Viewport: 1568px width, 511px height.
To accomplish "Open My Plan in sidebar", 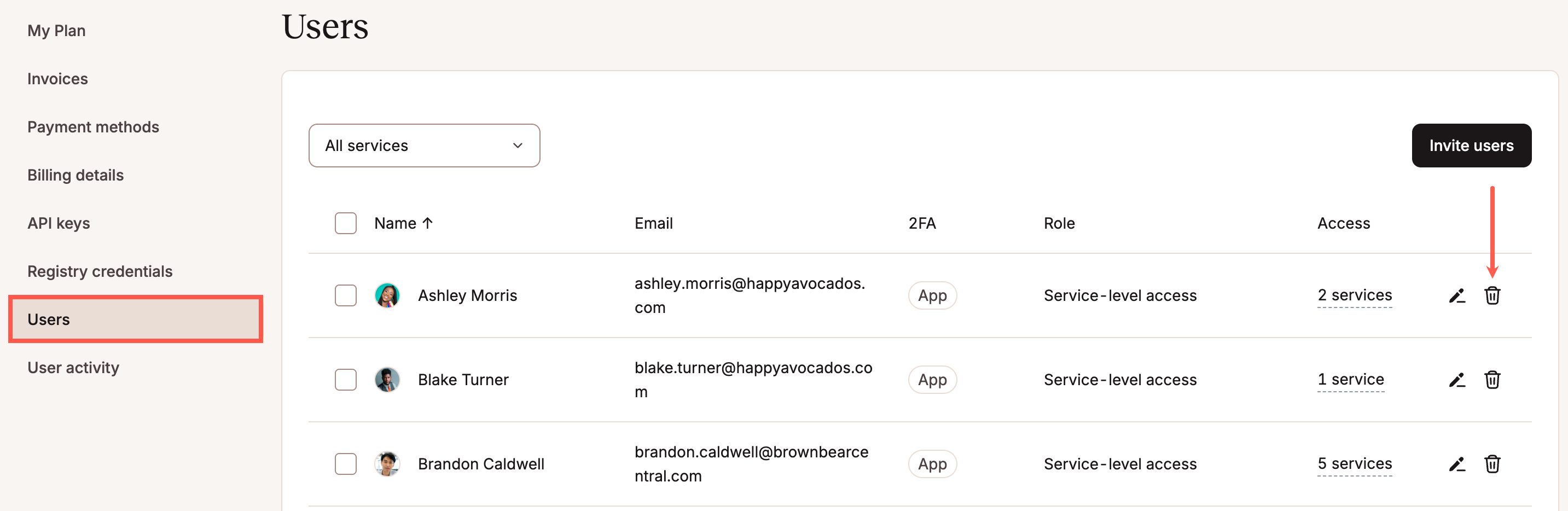I will pos(56,31).
